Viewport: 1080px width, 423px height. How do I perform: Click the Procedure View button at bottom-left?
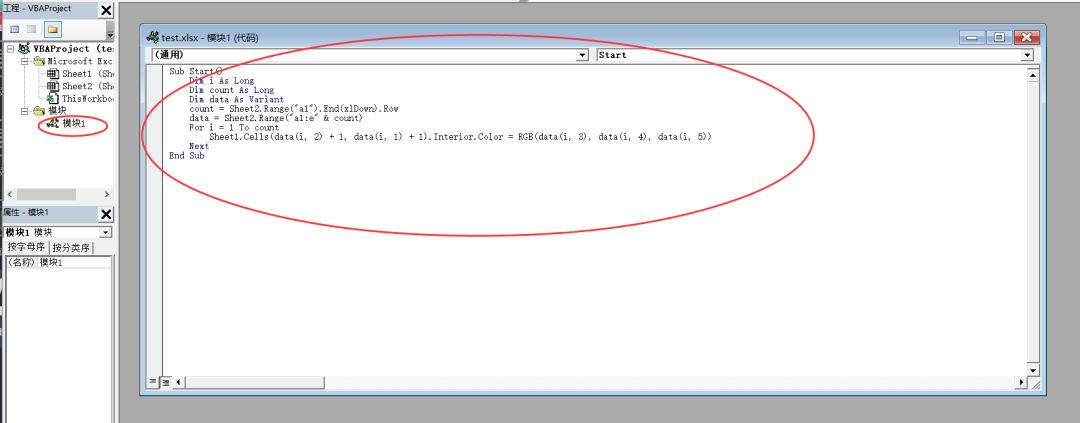click(x=153, y=382)
